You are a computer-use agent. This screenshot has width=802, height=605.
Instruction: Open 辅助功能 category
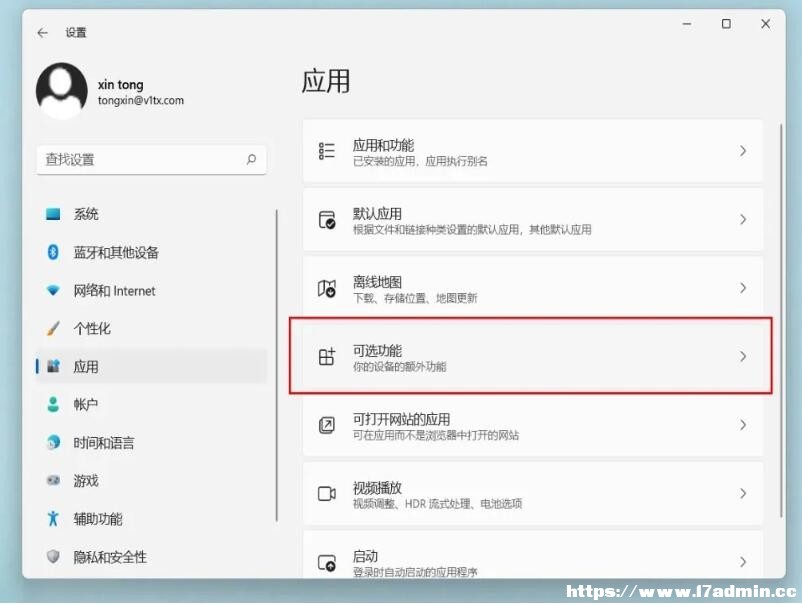click(151, 519)
